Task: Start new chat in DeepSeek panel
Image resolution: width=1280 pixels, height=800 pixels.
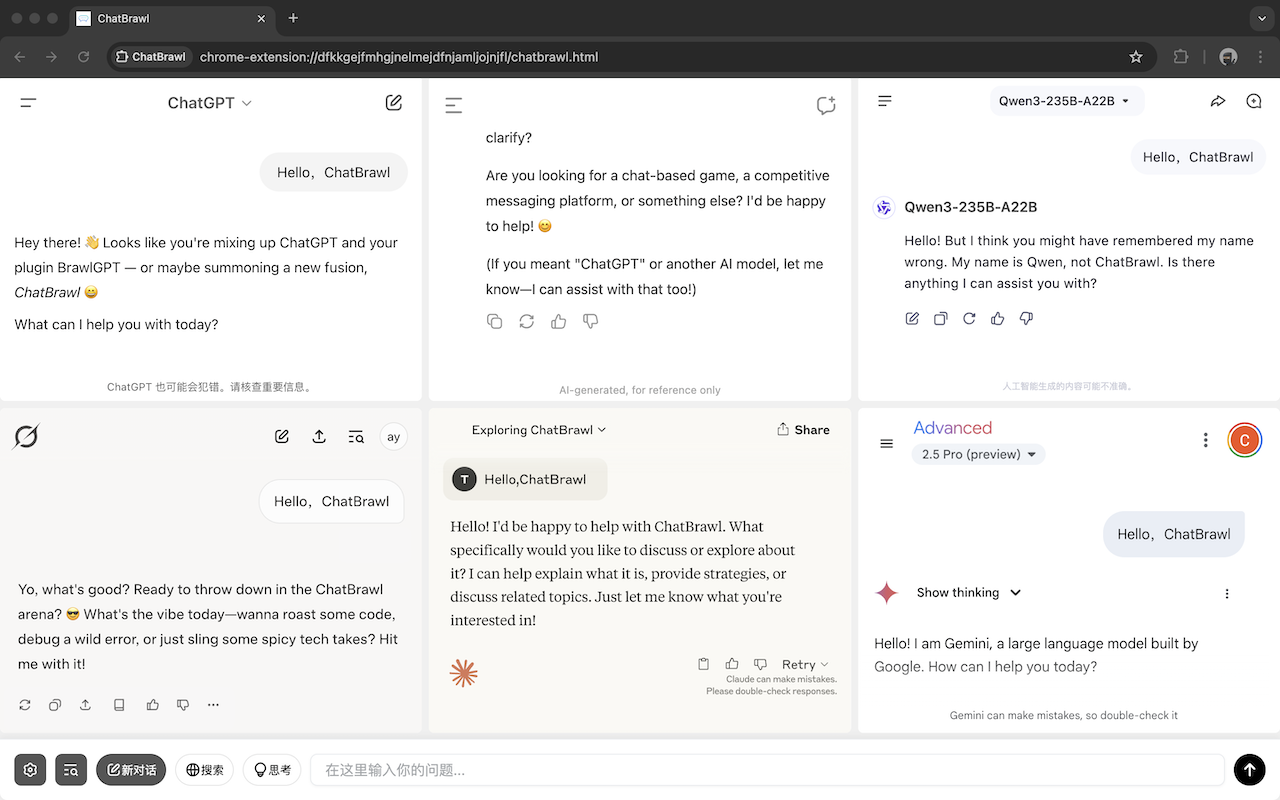Action: [826, 105]
